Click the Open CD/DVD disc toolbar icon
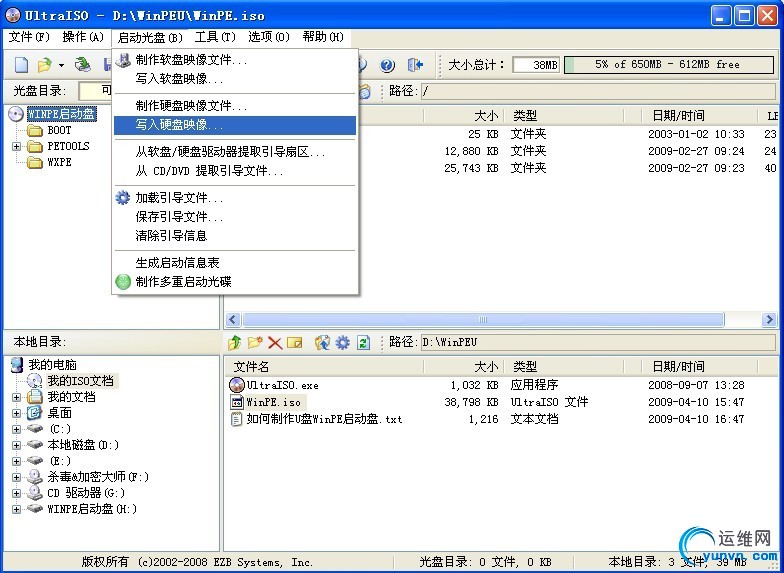The width and height of the screenshot is (784, 573). [x=82, y=64]
